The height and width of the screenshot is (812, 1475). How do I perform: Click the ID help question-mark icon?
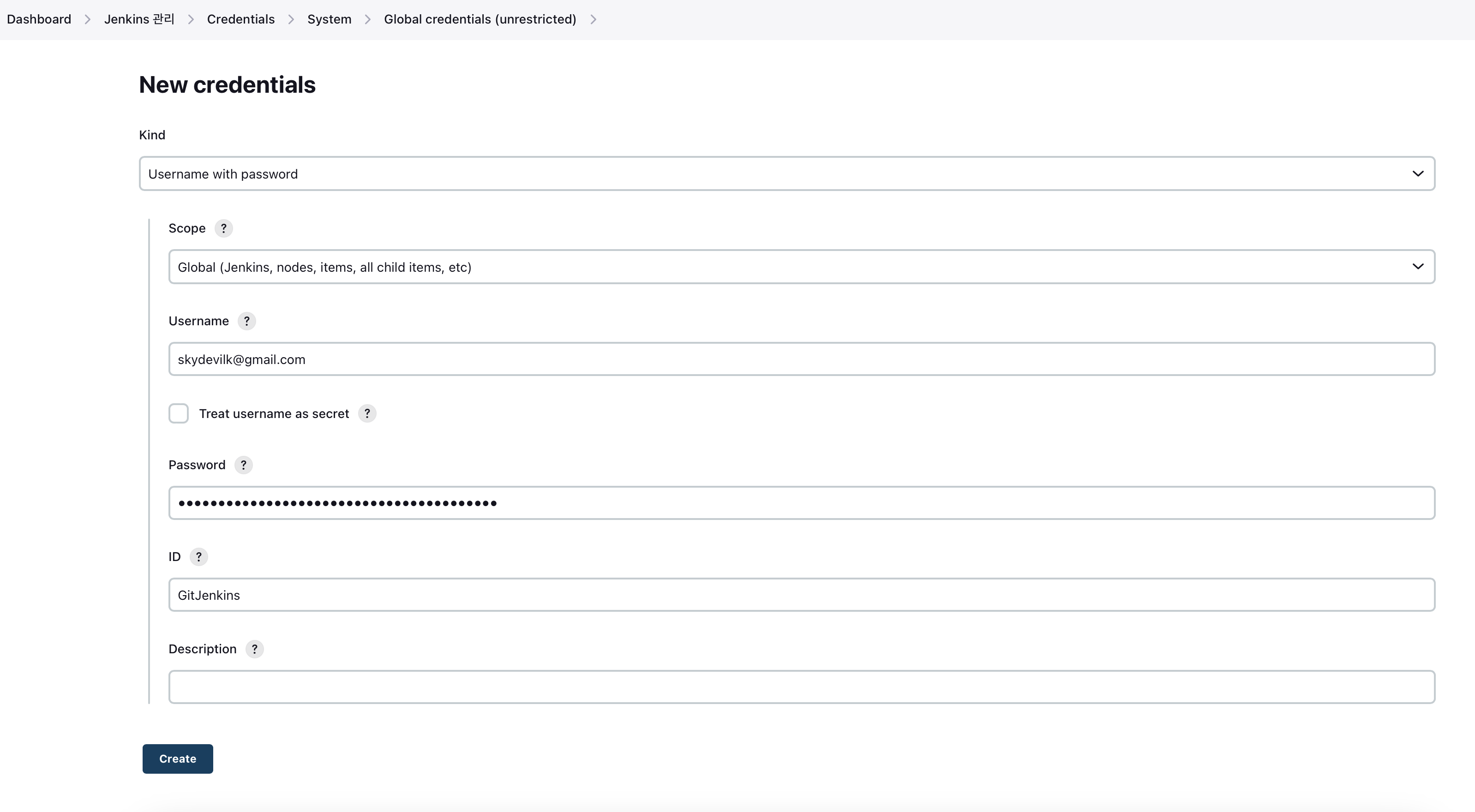pyautogui.click(x=199, y=557)
